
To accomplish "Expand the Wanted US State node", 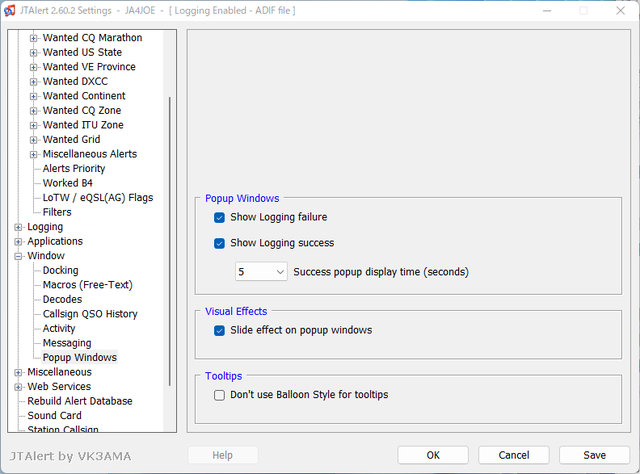I will [33, 53].
